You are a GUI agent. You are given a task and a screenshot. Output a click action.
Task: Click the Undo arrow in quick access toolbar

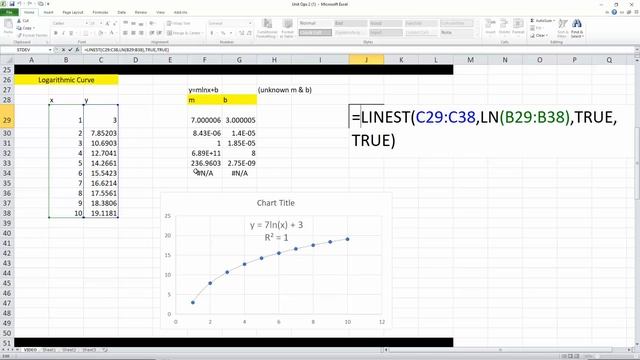tap(19, 4)
